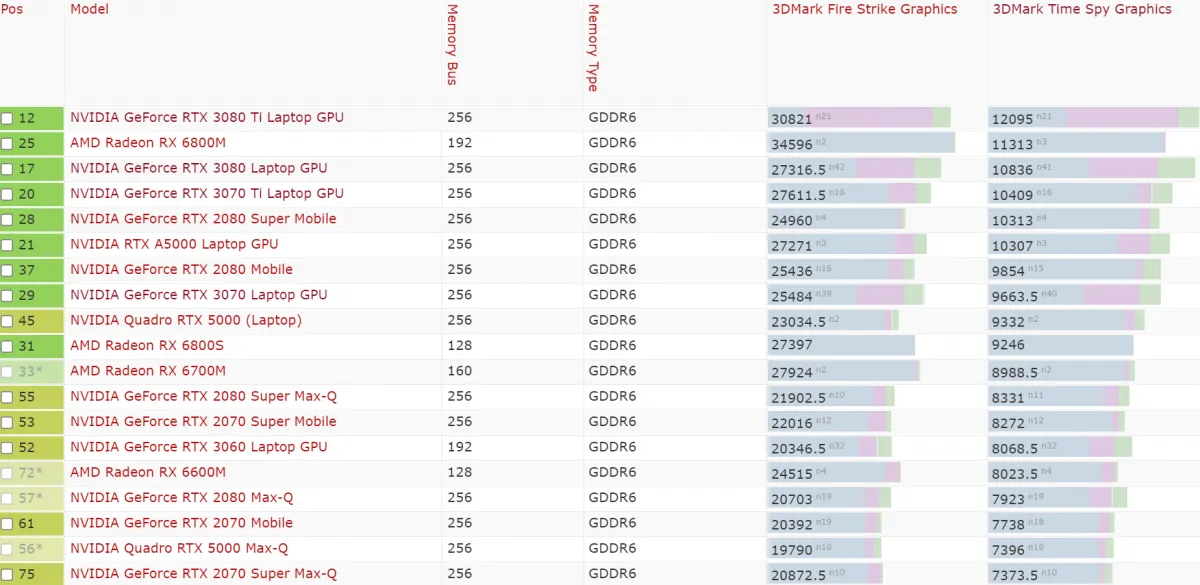The width and height of the screenshot is (1200, 585).
Task: Check the box for RTX 3080 Ti Laptop GPU
Action: point(7,119)
